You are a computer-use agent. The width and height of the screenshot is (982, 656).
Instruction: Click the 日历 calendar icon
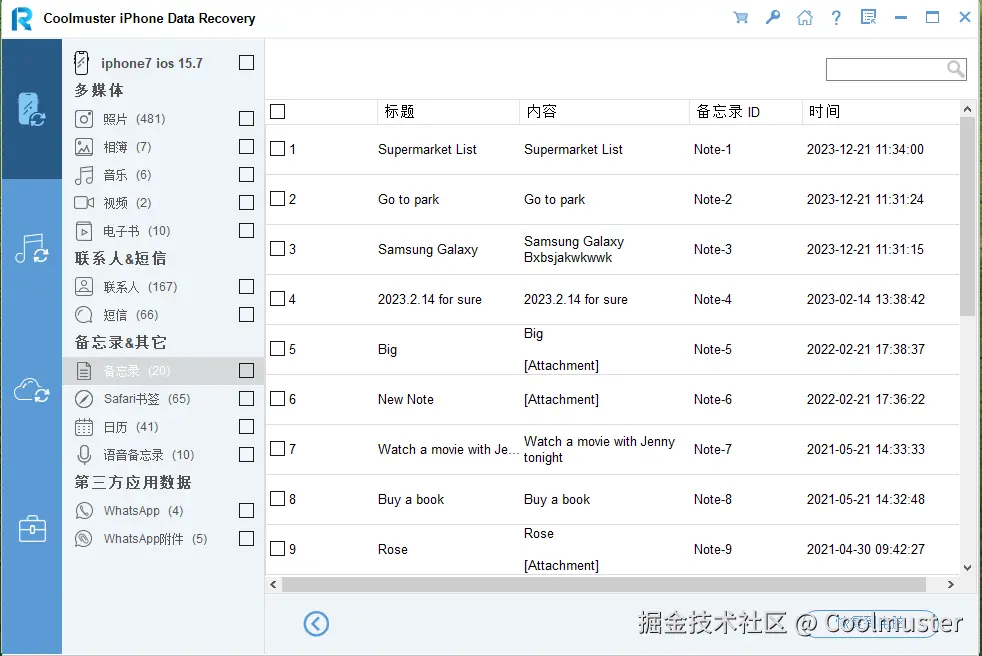(84, 427)
